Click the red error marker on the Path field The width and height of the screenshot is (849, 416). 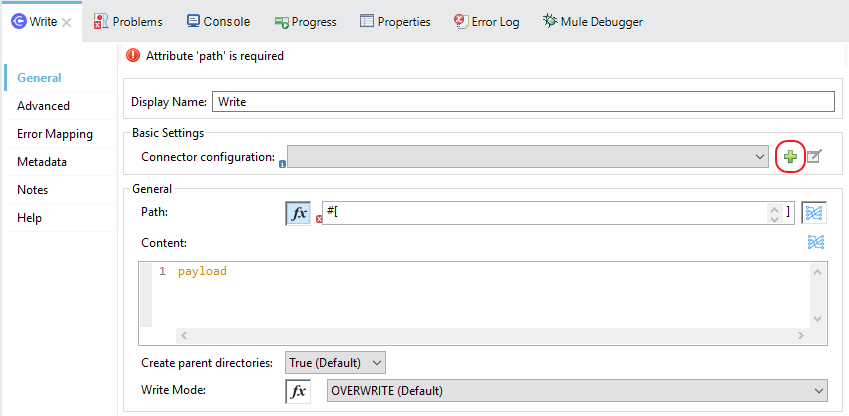pyautogui.click(x=319, y=219)
